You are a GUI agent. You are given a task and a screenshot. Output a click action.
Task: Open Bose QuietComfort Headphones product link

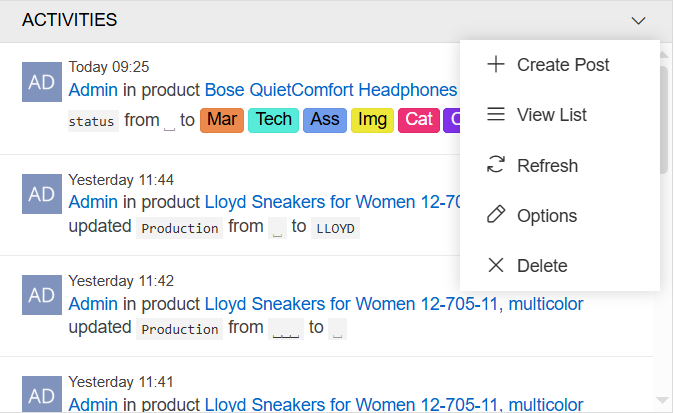tap(330, 89)
